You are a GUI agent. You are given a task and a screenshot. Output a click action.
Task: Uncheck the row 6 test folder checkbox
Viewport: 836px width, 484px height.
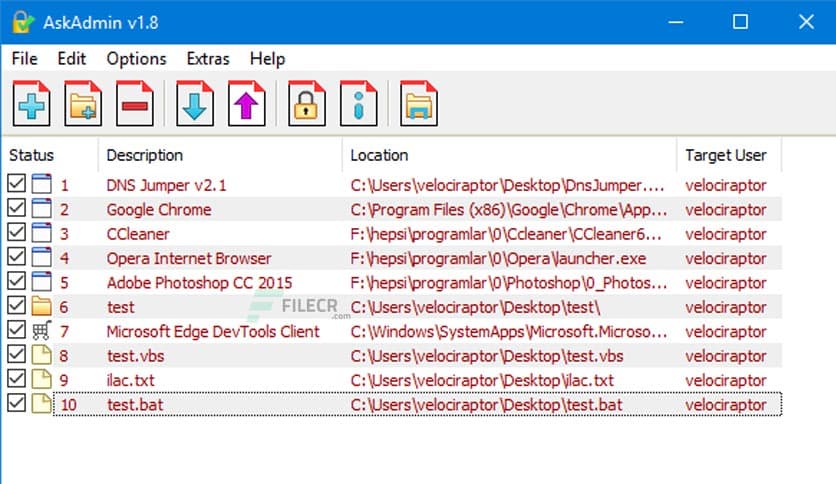click(x=17, y=305)
